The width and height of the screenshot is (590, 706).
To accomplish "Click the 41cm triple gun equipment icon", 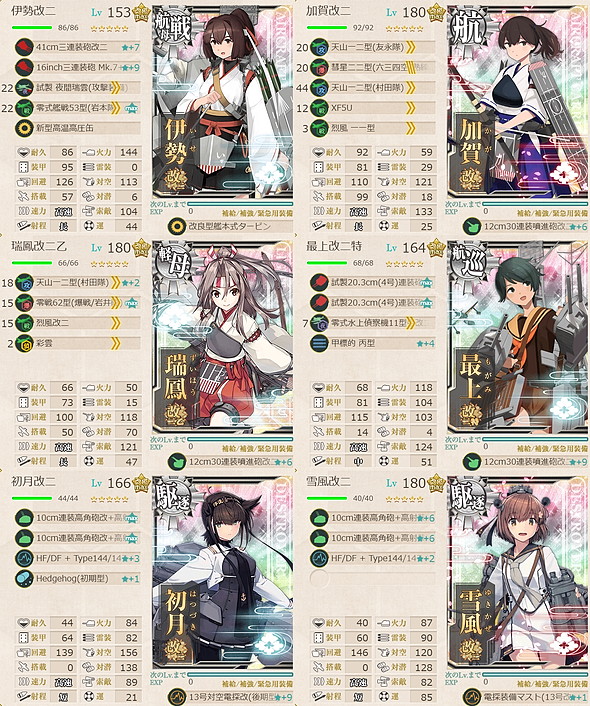I will click(x=24, y=47).
